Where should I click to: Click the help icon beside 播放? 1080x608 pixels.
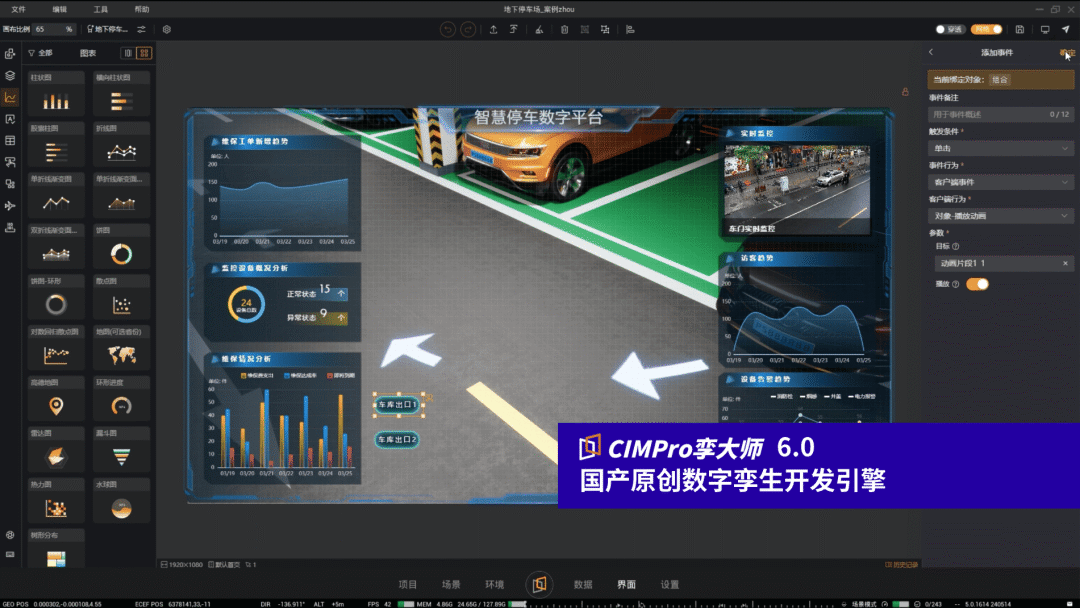coord(955,284)
